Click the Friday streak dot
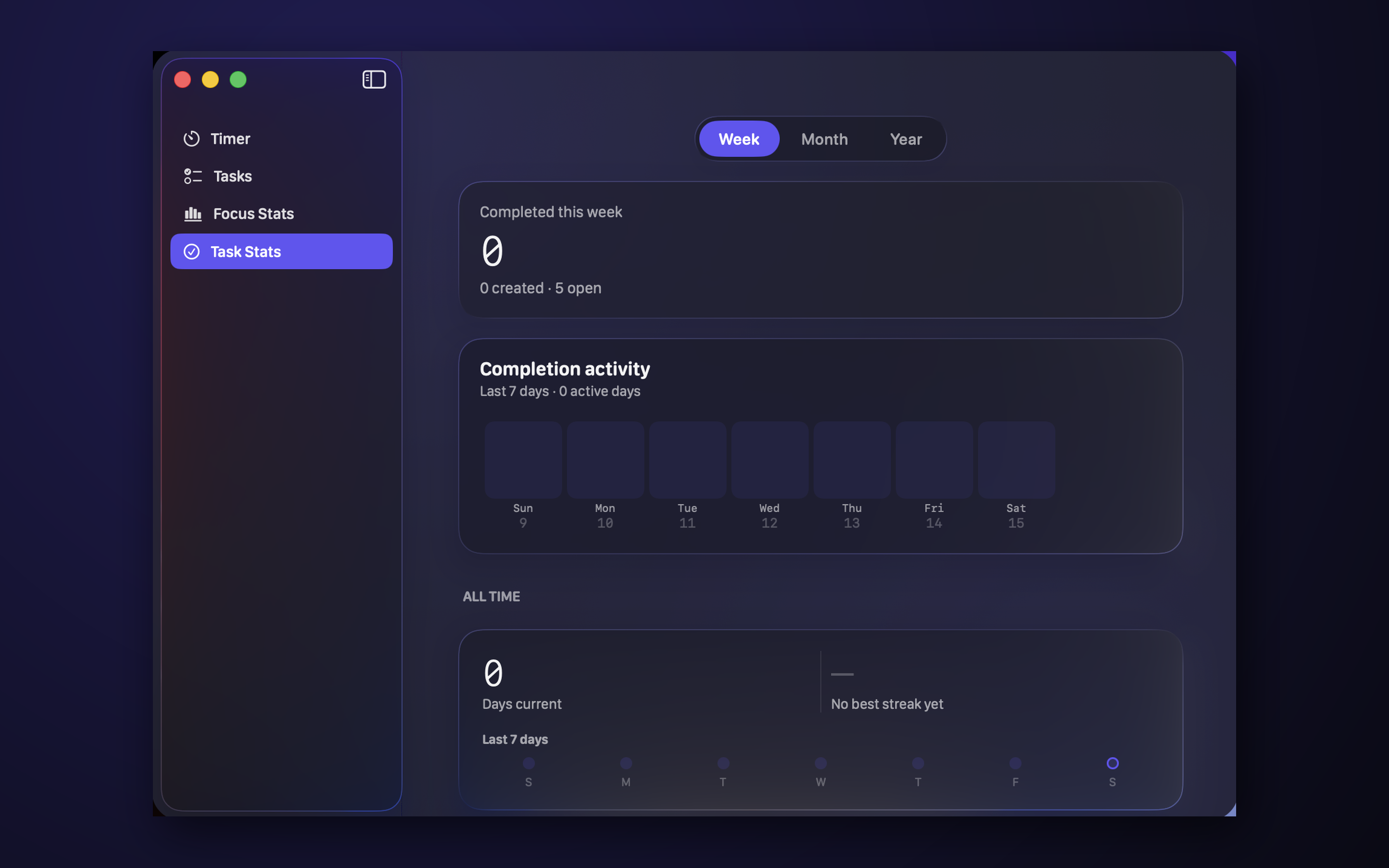The width and height of the screenshot is (1389, 868). click(1015, 763)
